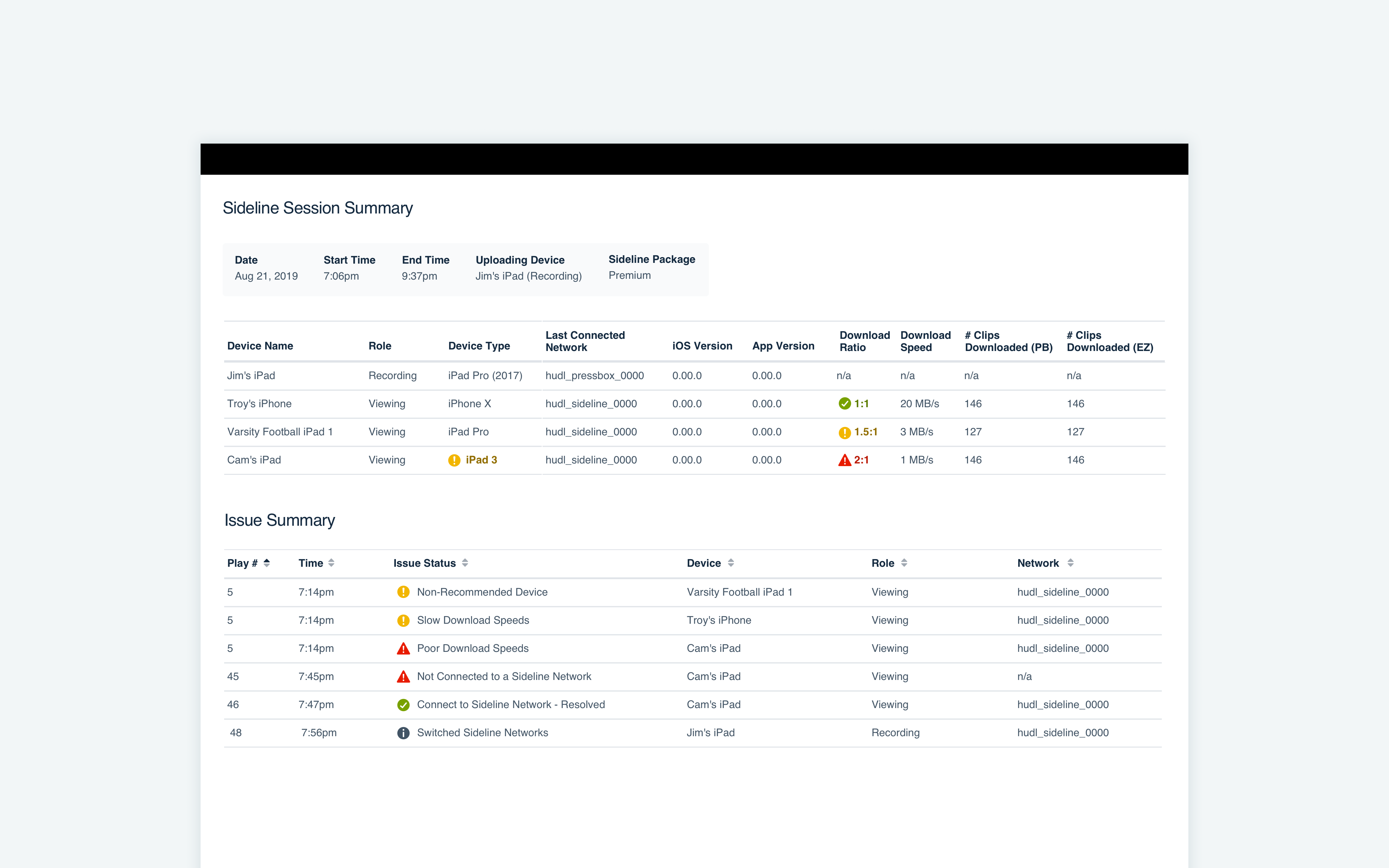This screenshot has width=1389, height=868.
Task: Click Last Connected Network column header
Action: 585,341
